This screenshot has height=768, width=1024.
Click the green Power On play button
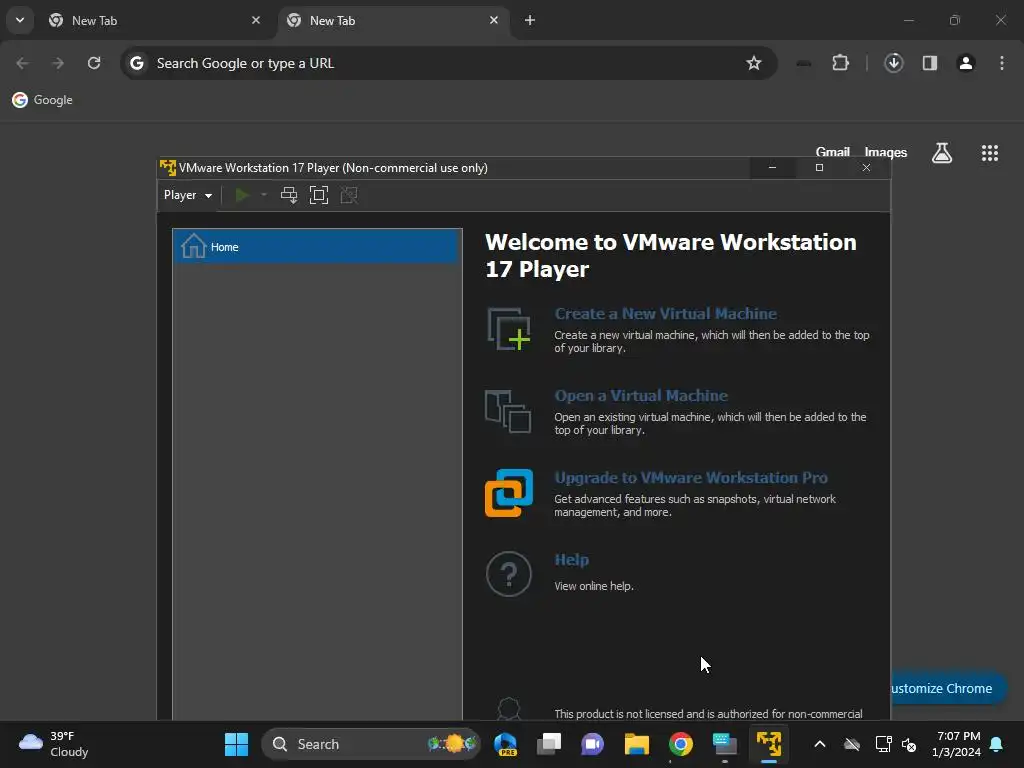pos(242,195)
